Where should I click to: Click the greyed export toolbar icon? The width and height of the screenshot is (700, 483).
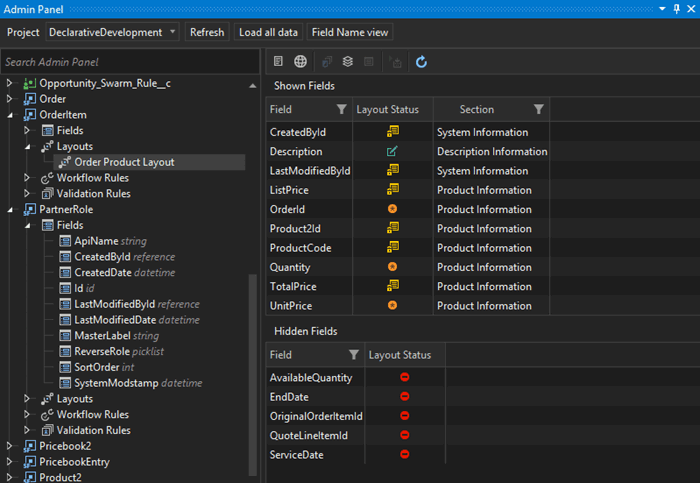click(395, 62)
